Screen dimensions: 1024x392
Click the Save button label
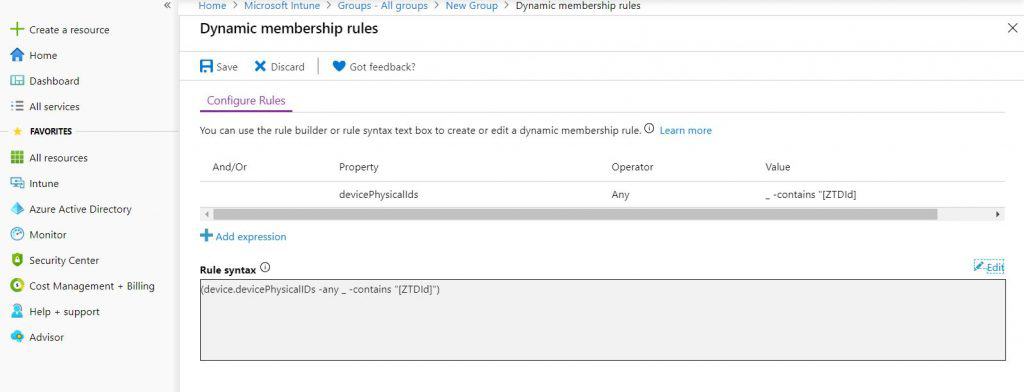point(227,67)
